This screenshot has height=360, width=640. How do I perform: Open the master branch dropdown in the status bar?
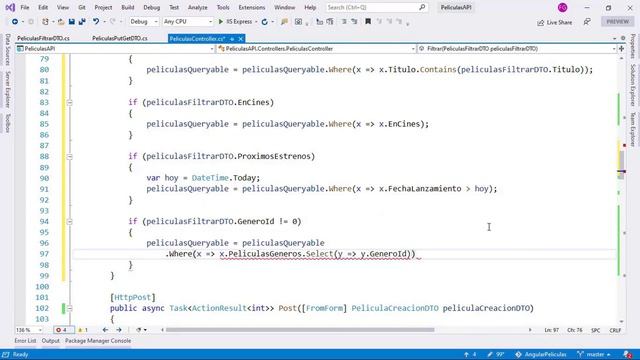(594, 354)
